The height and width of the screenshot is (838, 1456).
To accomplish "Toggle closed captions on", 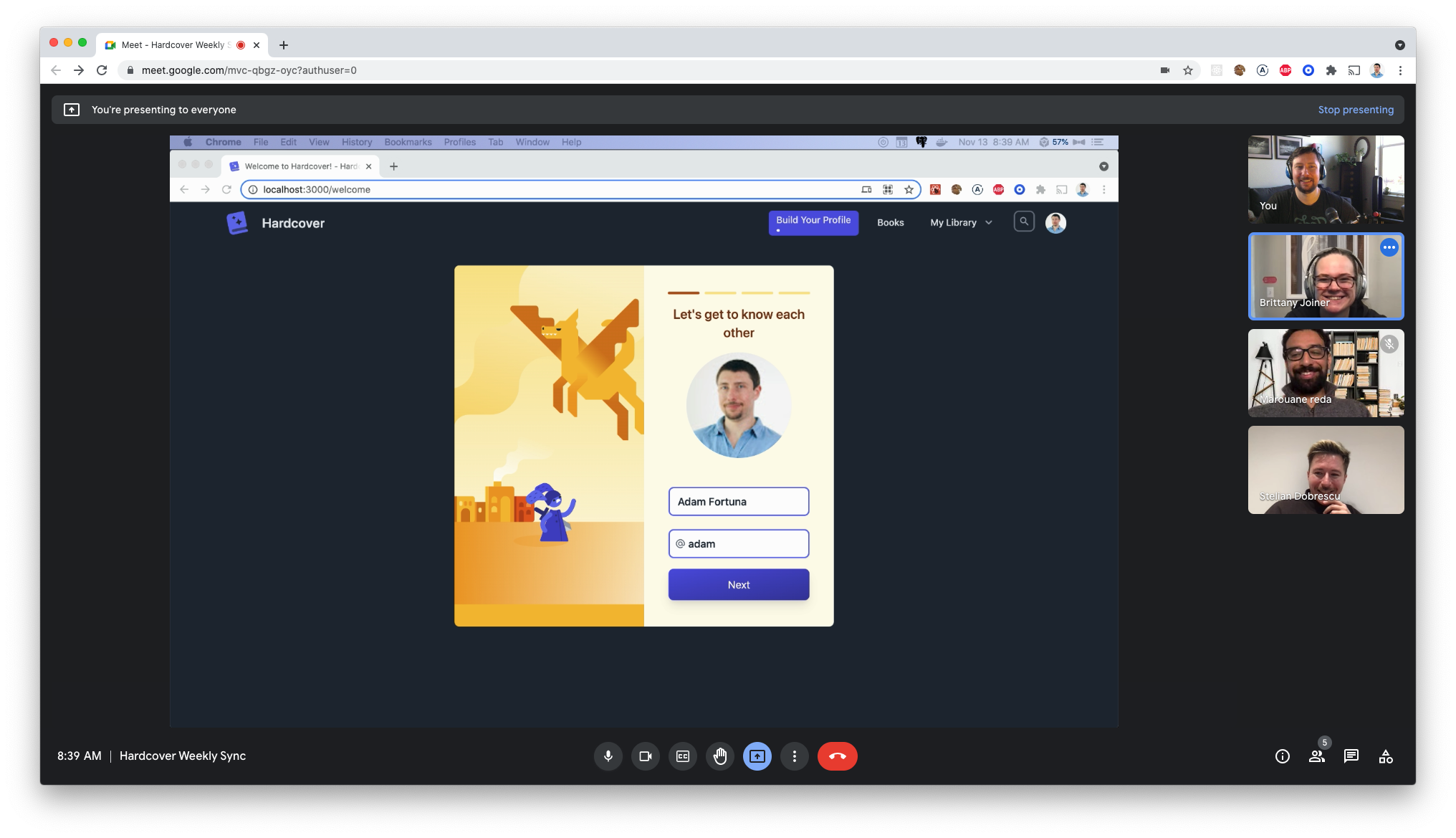I will [683, 756].
